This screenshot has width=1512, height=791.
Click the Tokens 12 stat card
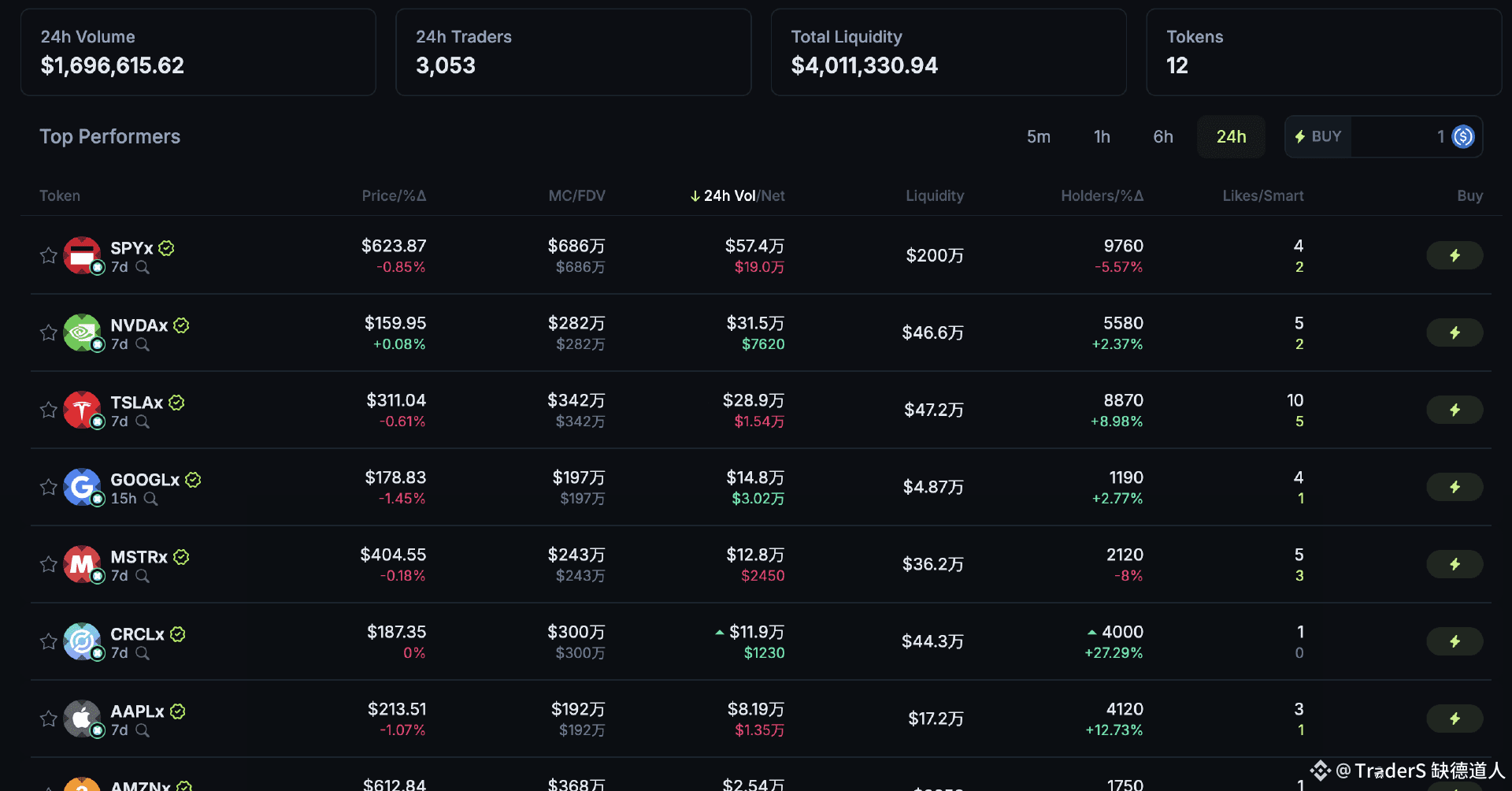coord(1324,52)
